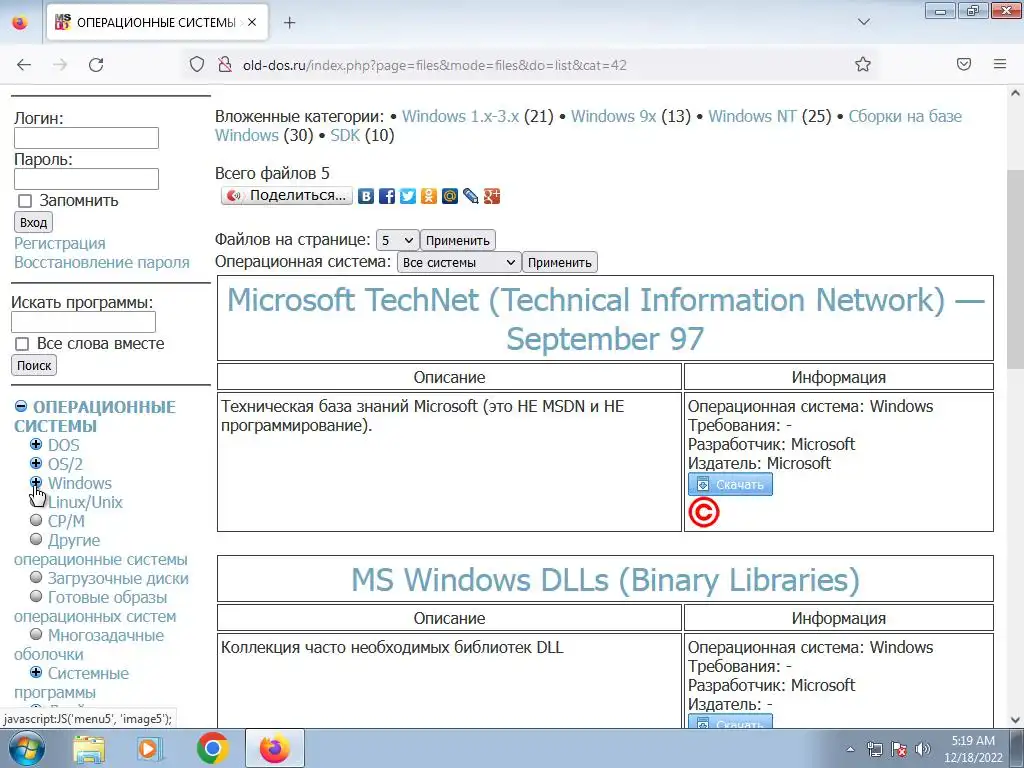The width and height of the screenshot is (1024, 768).
Task: Open MS Windows DLLs title link
Action: 605,580
